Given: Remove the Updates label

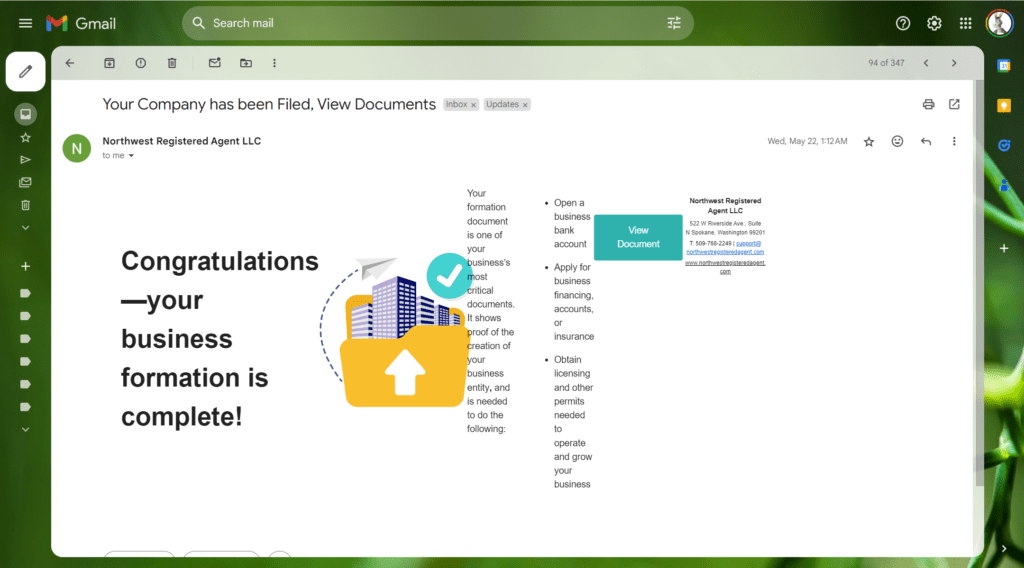Looking at the screenshot, I should pos(525,105).
